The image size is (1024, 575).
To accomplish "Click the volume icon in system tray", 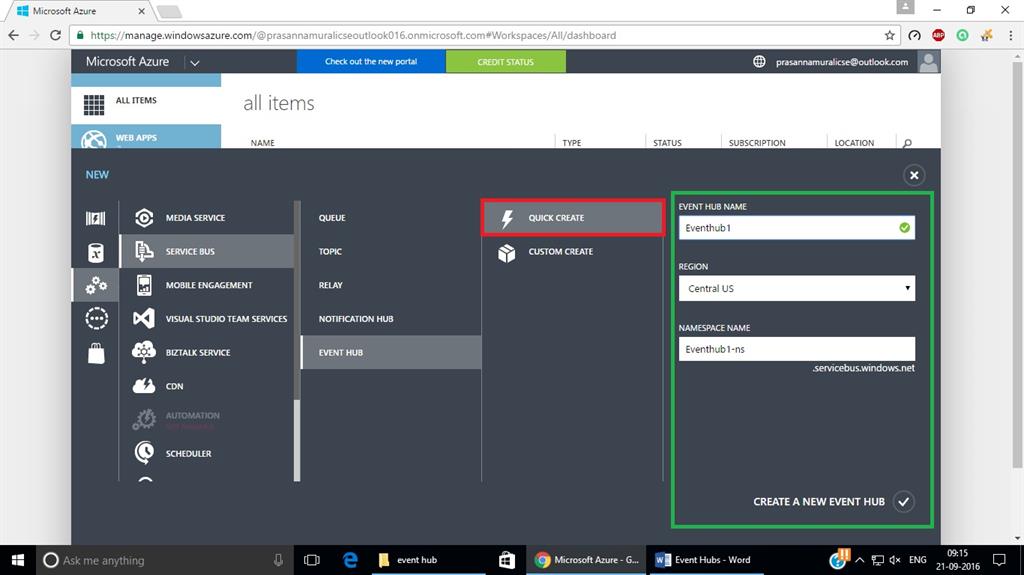I will 895,560.
